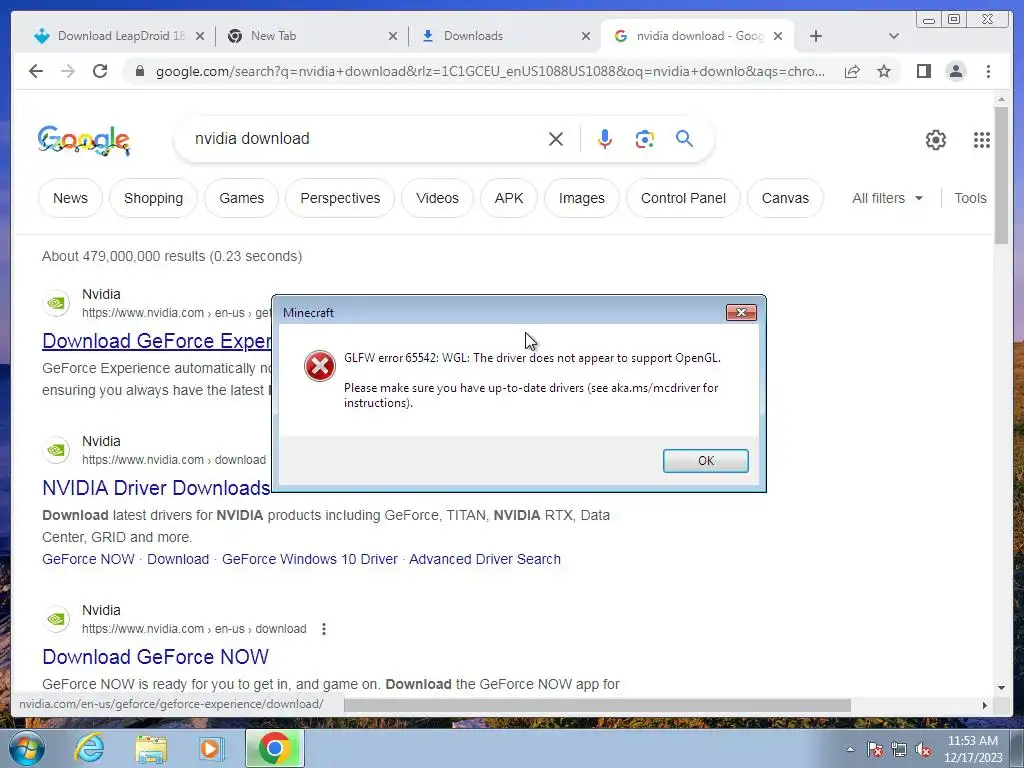The width and height of the screenshot is (1024, 768).
Task: Click the Google logo
Action: [x=84, y=140]
